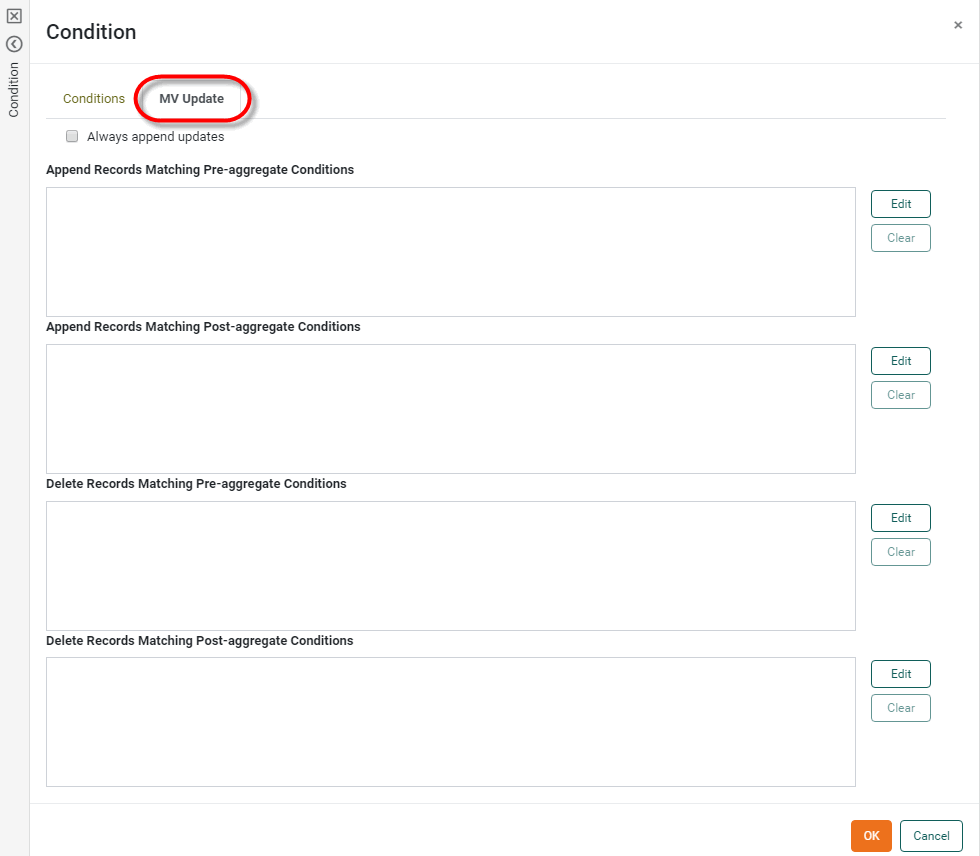Clear Delete Records Post-aggregate conditions
The width and height of the screenshot is (980, 856).
coord(900,708)
